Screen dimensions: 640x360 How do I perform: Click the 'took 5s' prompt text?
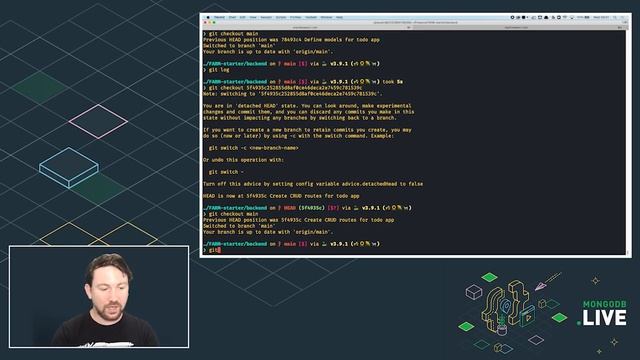(393, 82)
